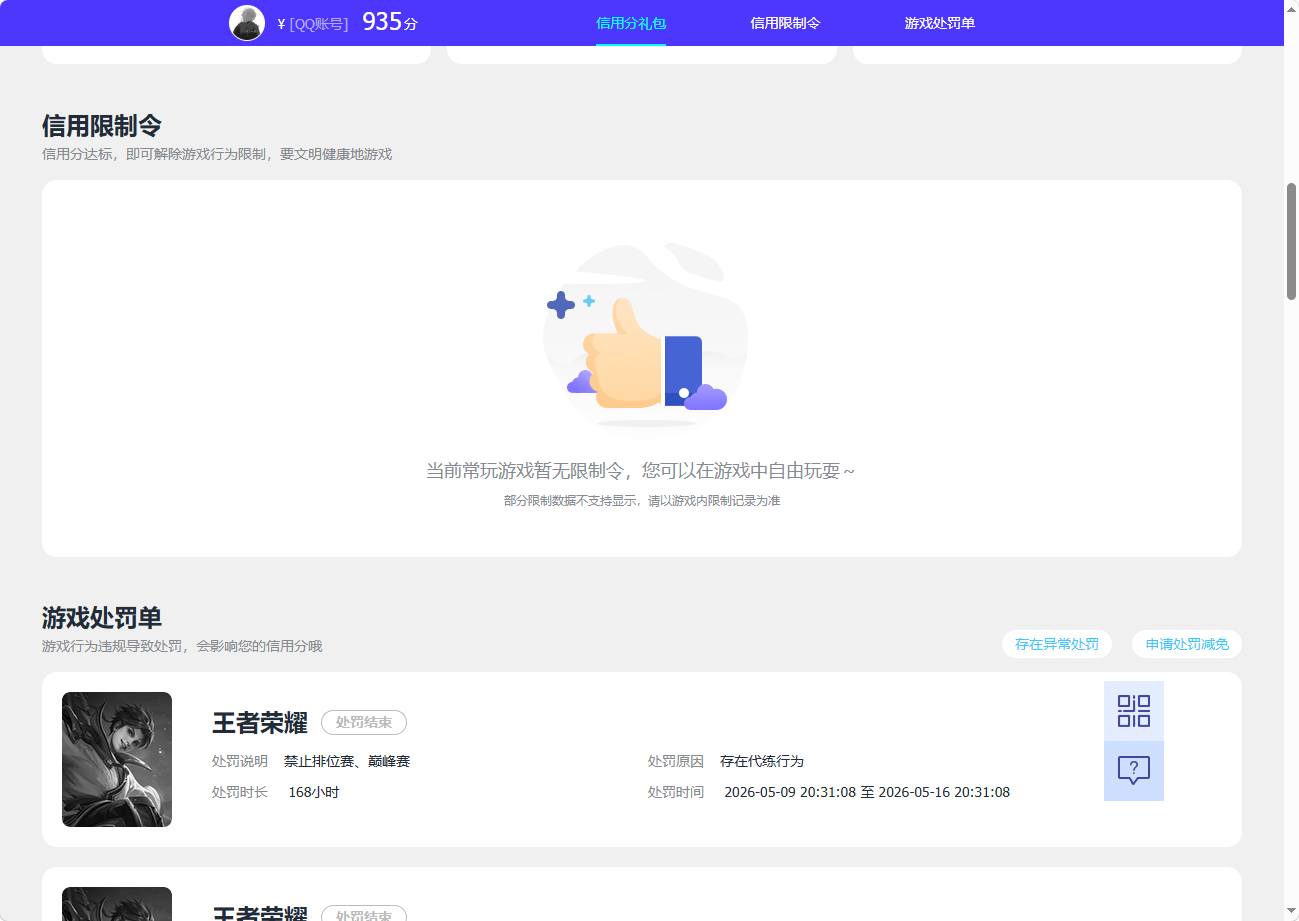Click the penalty time range 2026-05-09 to 2026-05-16
The height and width of the screenshot is (921, 1299).
[867, 792]
